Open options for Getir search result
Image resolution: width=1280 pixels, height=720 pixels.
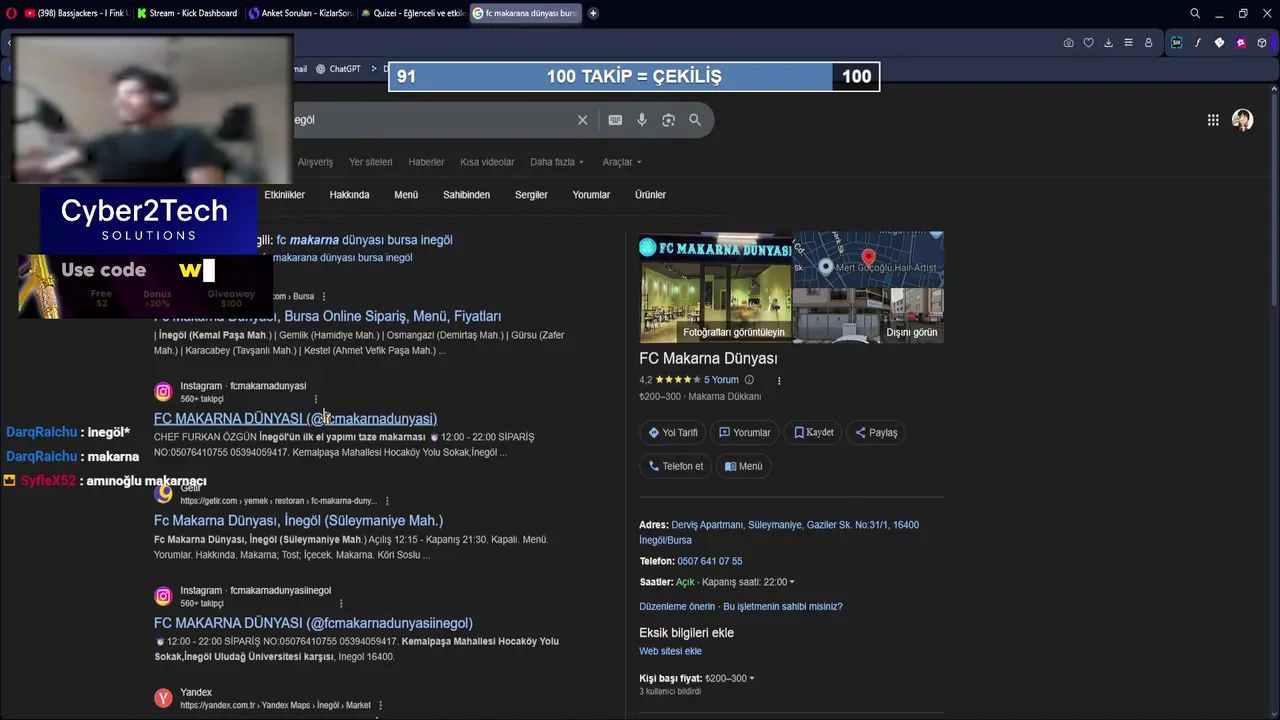387,501
